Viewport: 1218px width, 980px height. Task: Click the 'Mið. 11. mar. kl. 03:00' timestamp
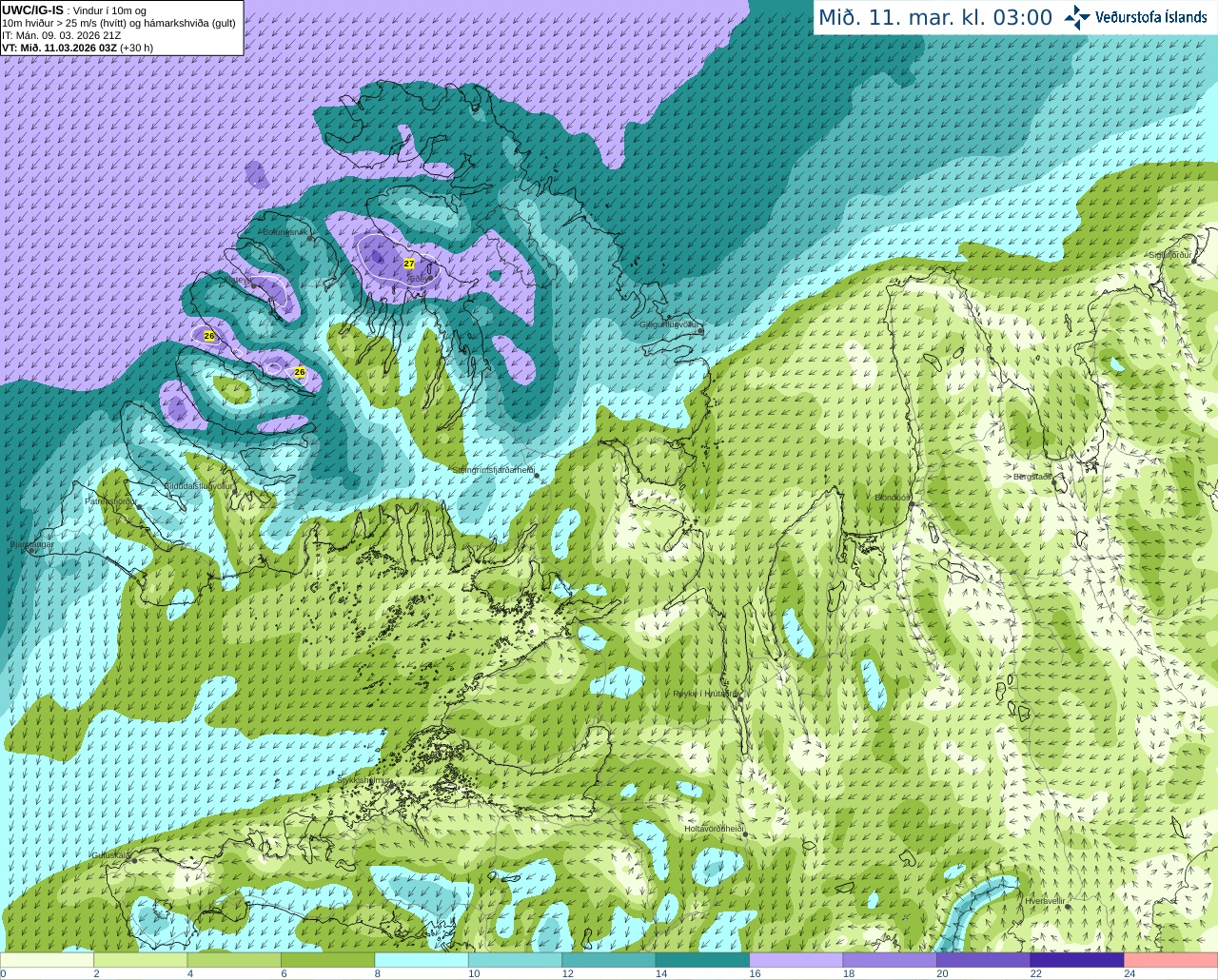935,17
